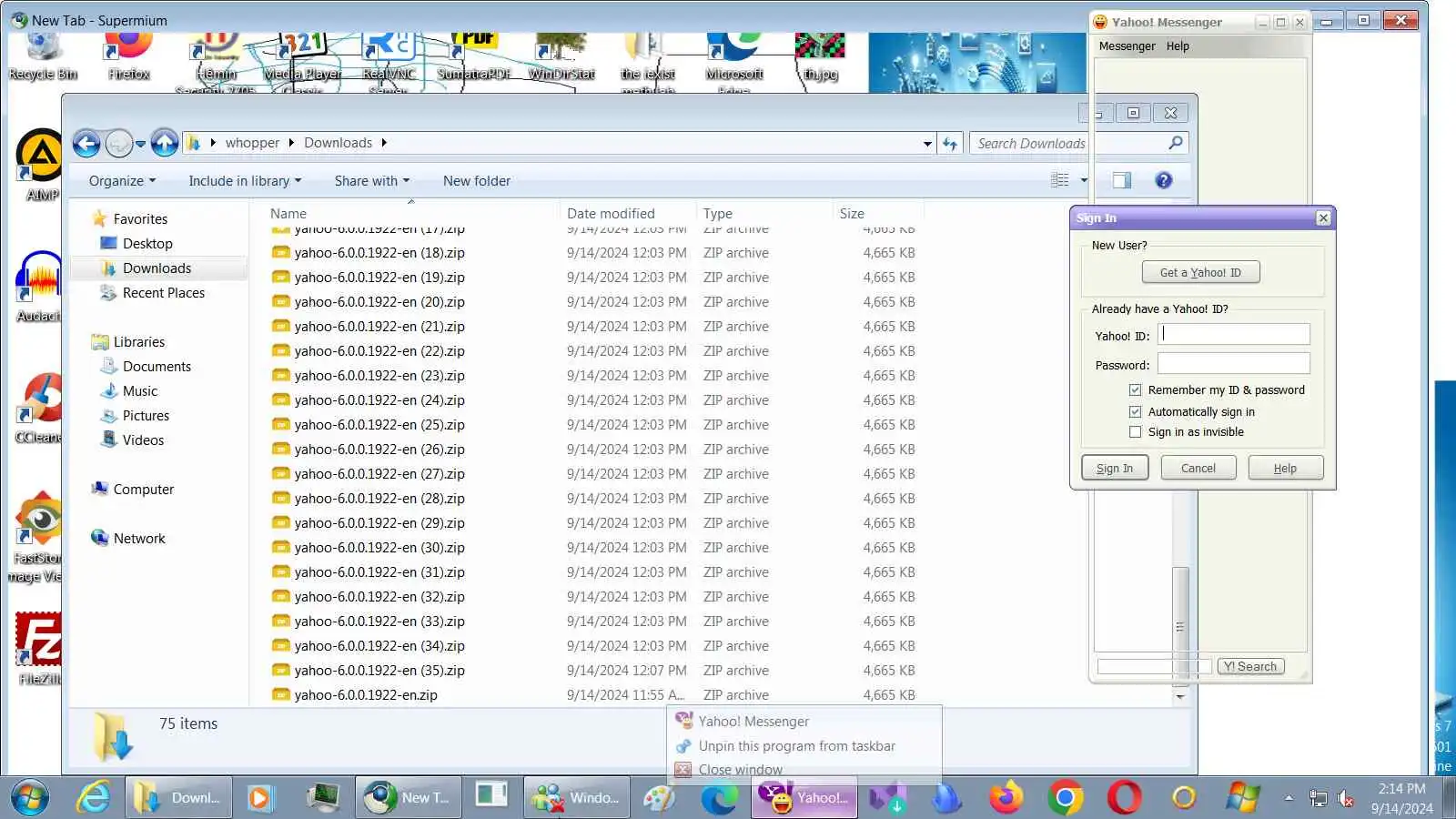The height and width of the screenshot is (819, 1456).
Task: Open Include in library dropdown
Action: [245, 180]
